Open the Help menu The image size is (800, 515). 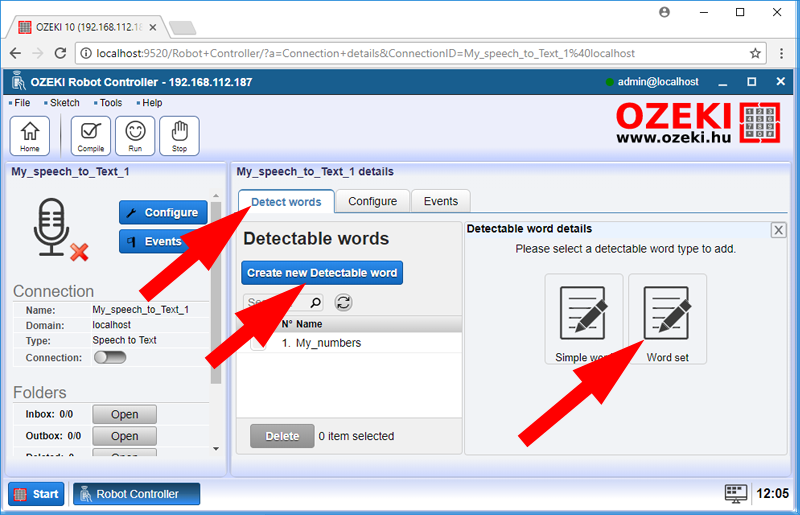152,103
